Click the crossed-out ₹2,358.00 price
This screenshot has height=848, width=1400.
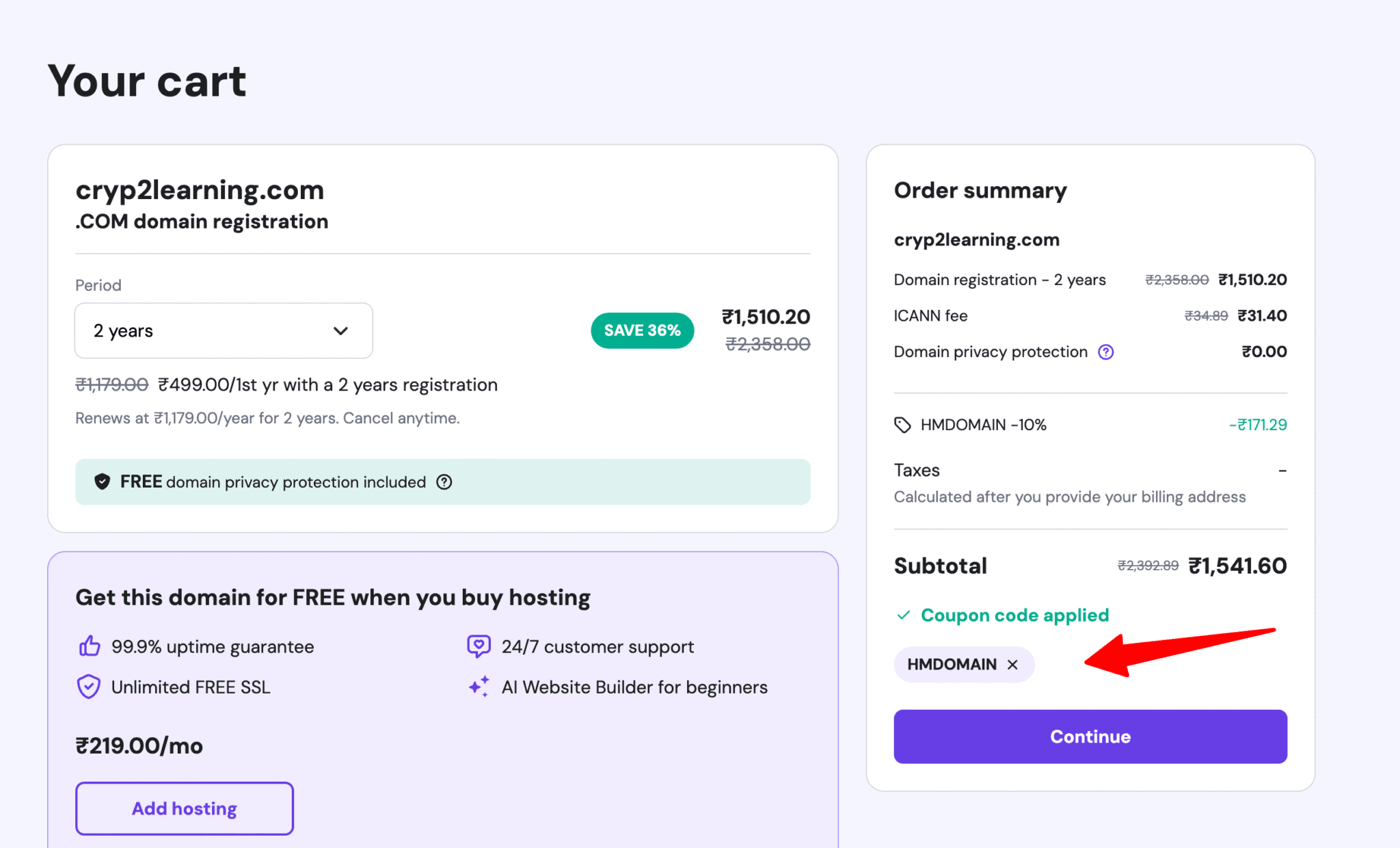767,344
